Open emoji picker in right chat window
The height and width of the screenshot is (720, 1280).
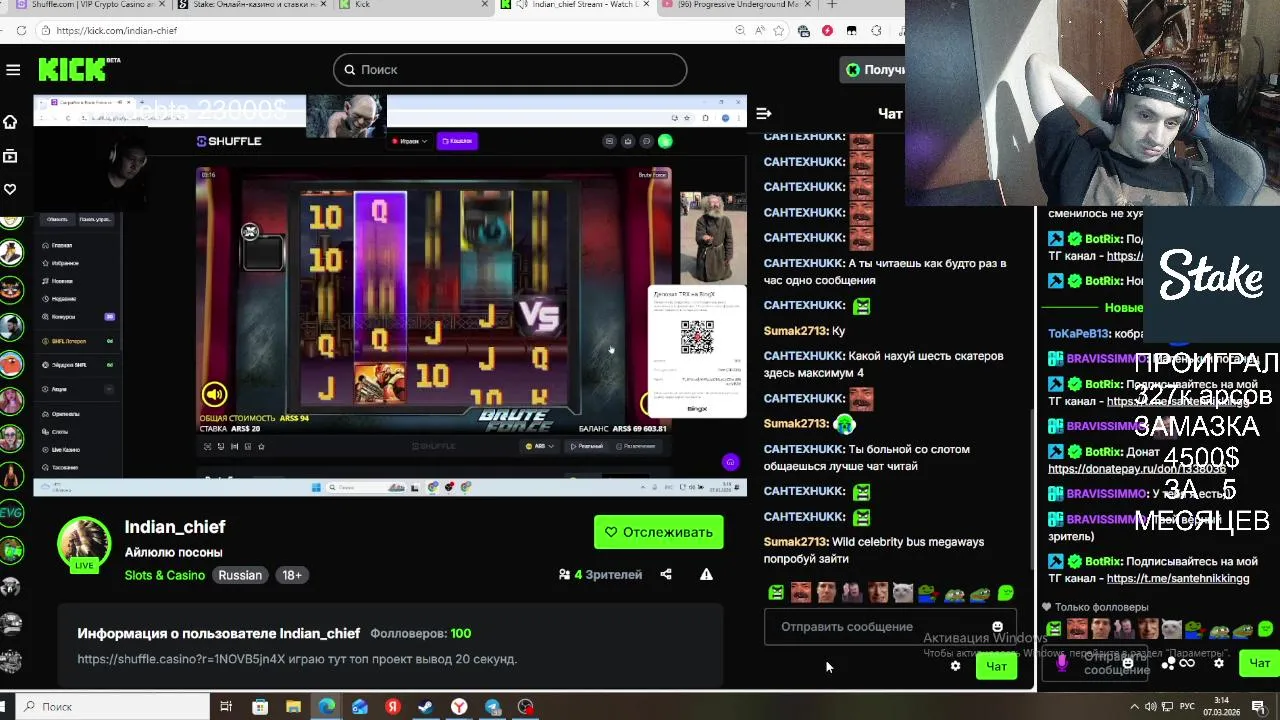(x=1128, y=663)
